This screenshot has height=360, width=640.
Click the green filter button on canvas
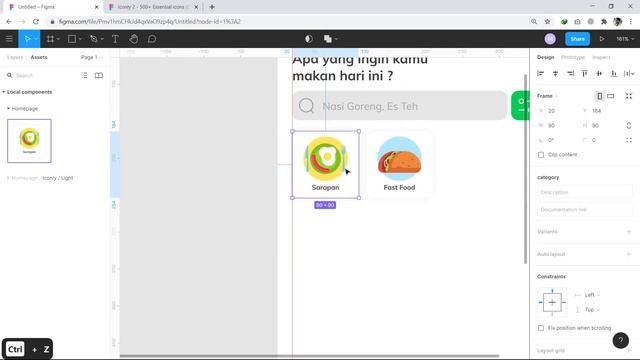520,106
